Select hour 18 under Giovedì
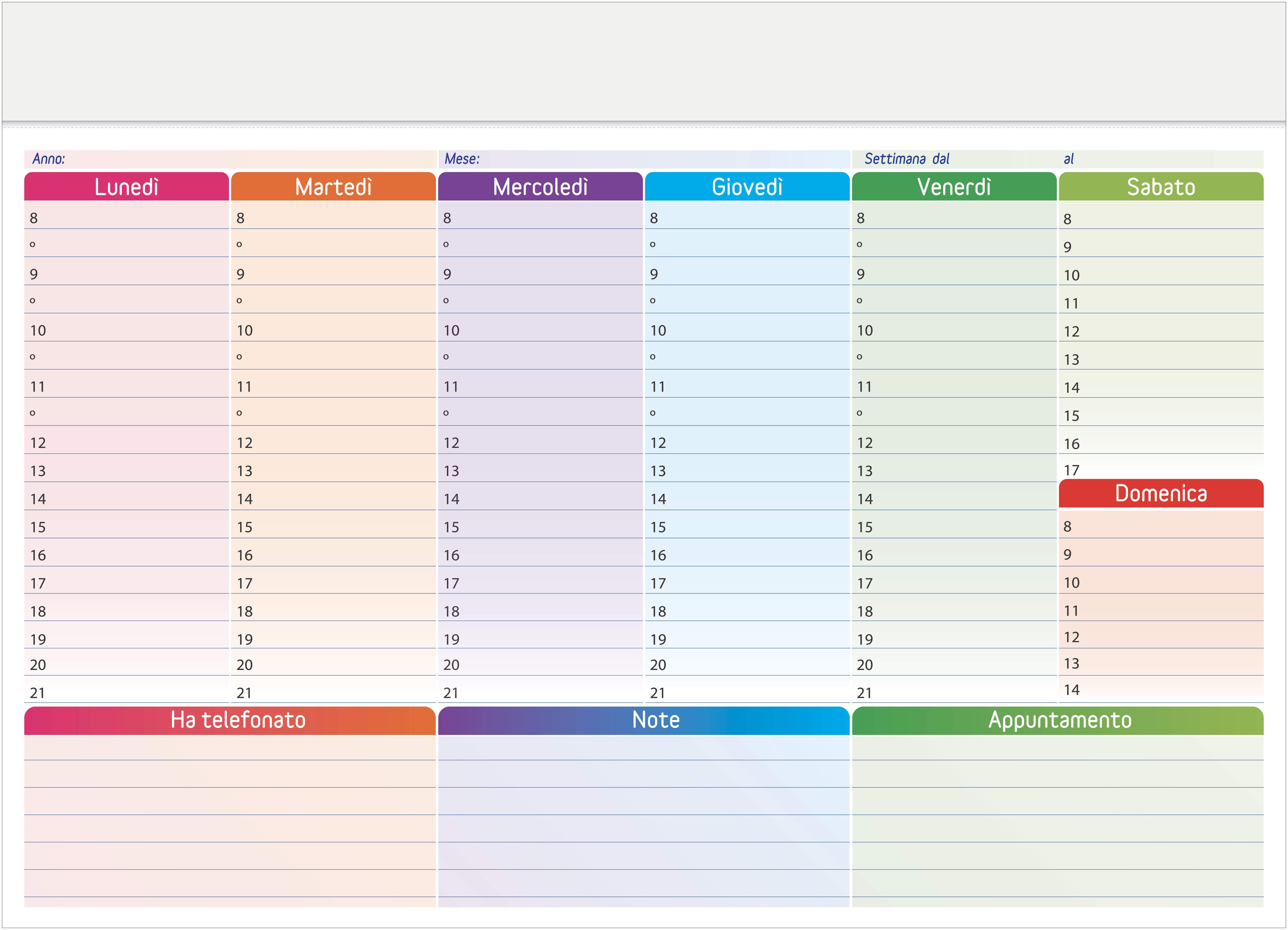1288x930 pixels. (x=747, y=608)
